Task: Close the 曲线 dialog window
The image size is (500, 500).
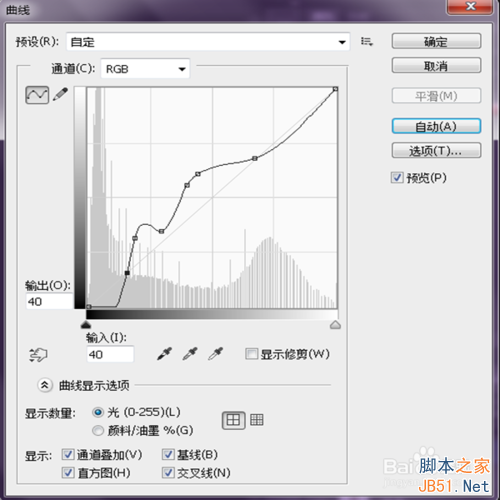Action: pos(470,7)
